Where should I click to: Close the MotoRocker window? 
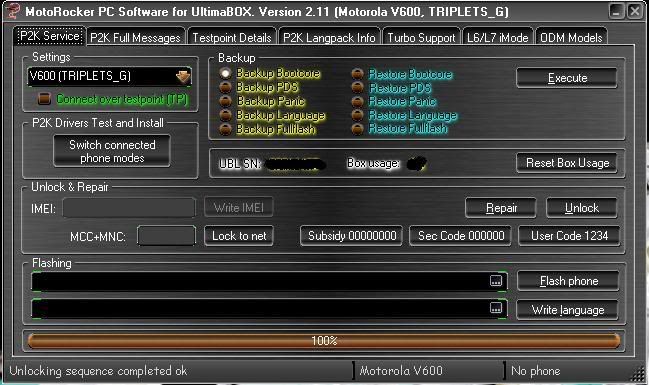click(x=635, y=11)
